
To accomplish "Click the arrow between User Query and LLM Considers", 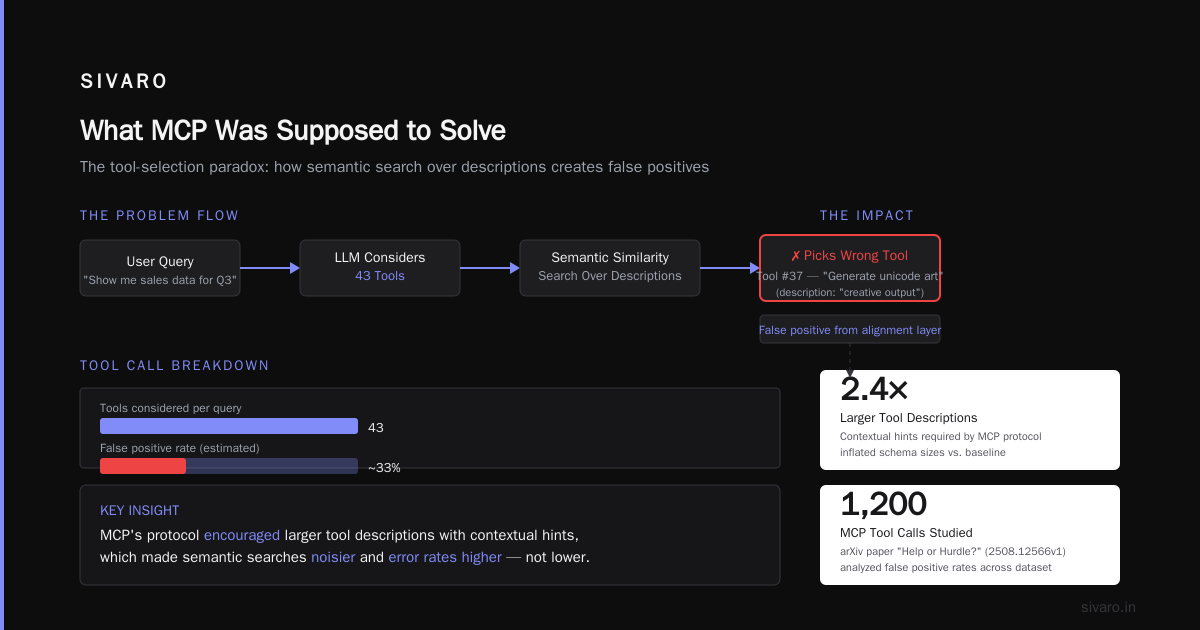I will (270, 268).
